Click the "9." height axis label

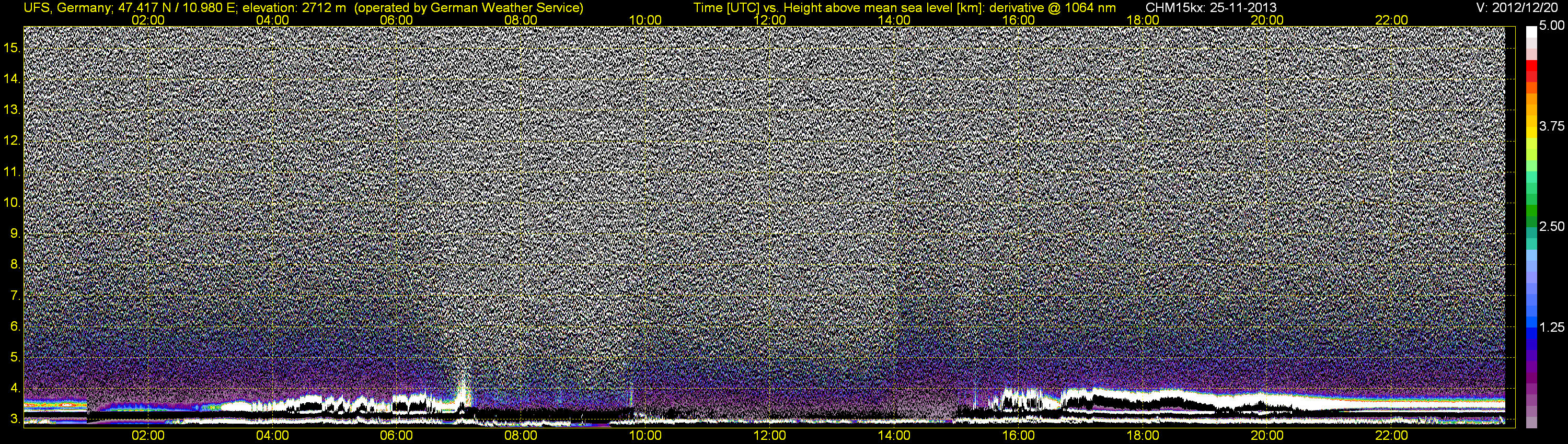tap(15, 233)
